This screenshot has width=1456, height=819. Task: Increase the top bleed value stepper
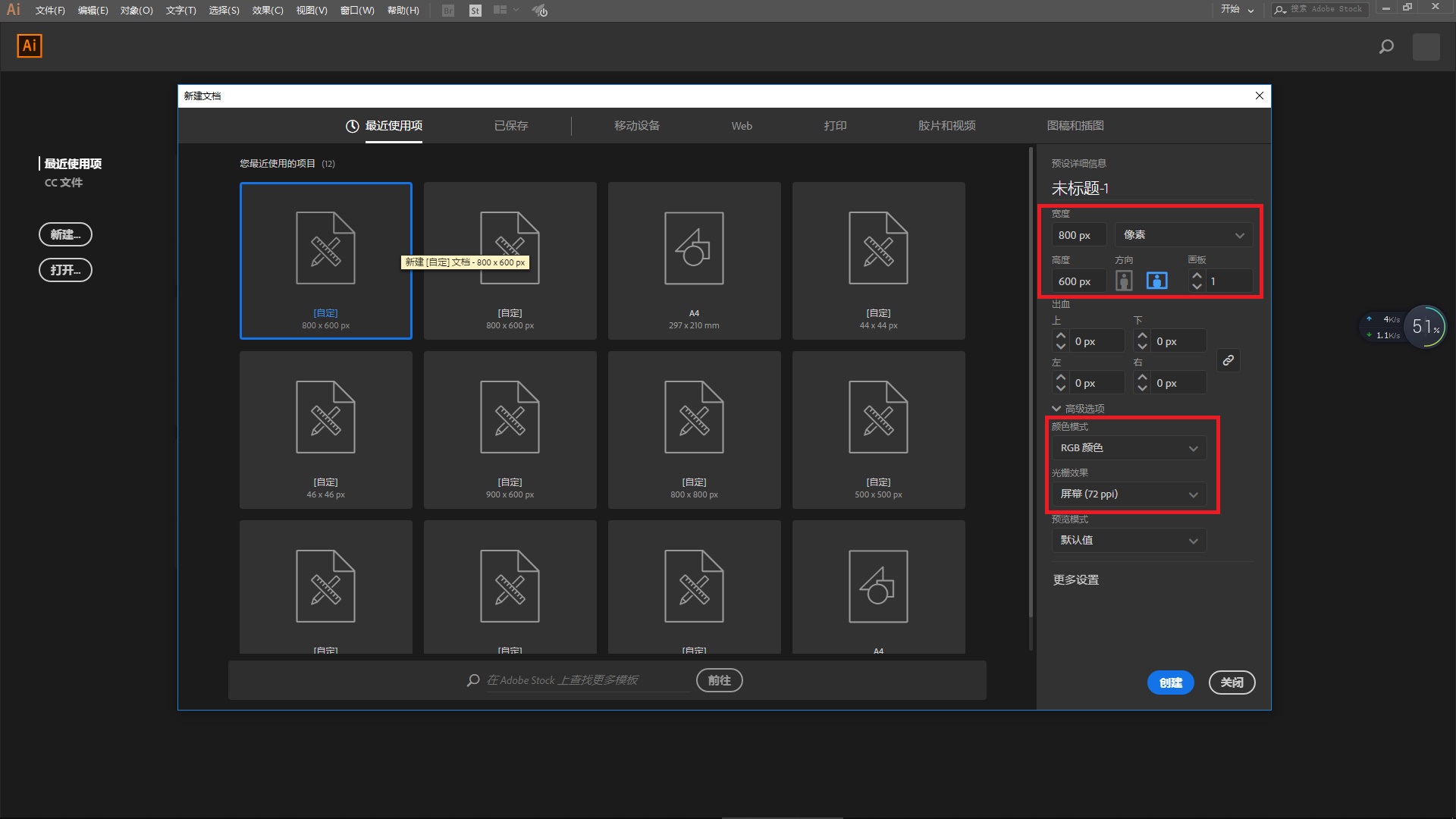[x=1061, y=336]
